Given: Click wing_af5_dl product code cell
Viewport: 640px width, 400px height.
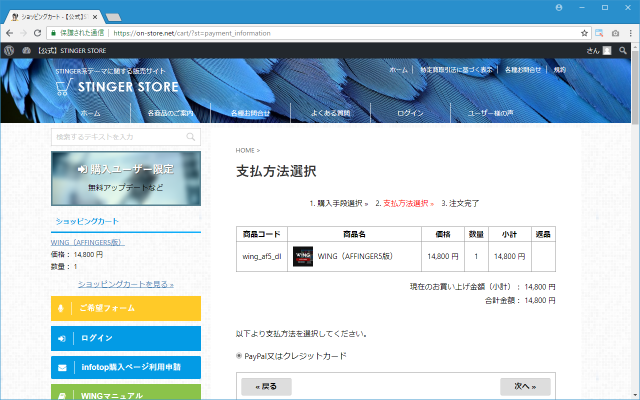Looking at the screenshot, I should point(262,256).
